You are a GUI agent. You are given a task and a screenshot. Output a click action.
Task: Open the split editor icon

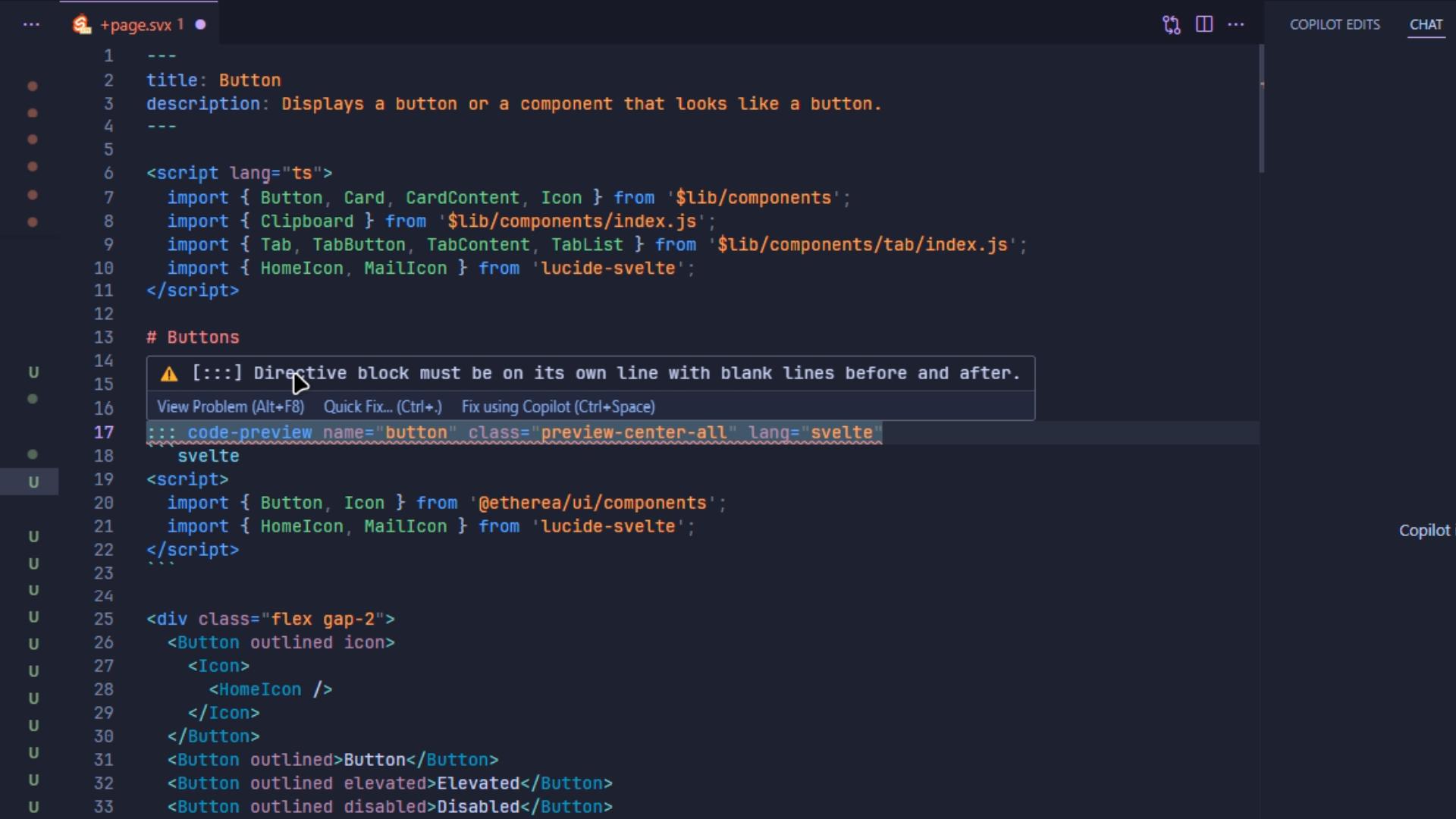click(x=1203, y=24)
